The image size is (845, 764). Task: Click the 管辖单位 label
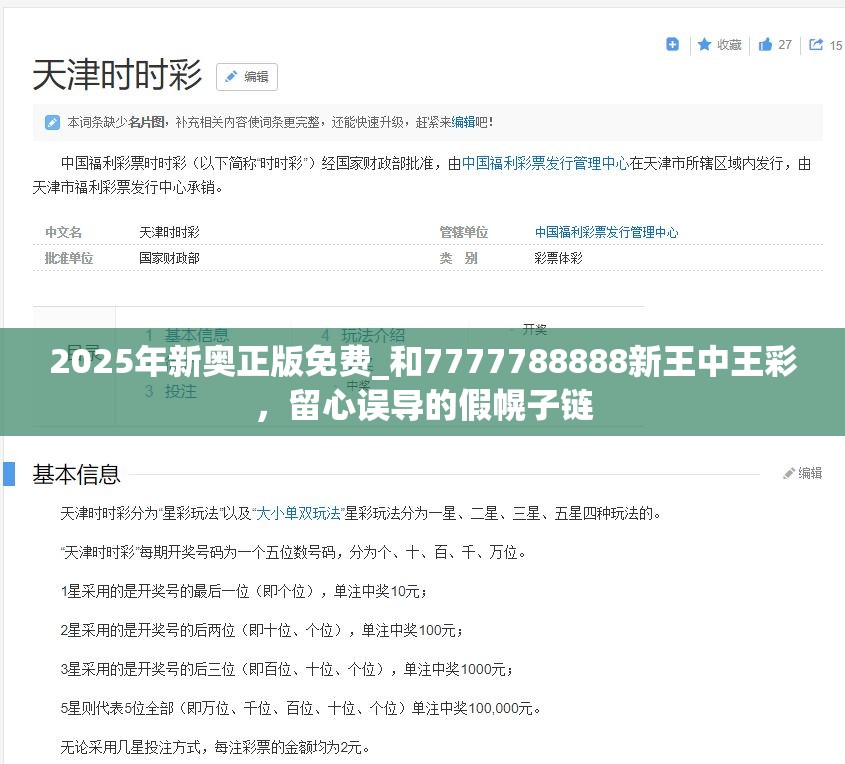tap(463, 232)
